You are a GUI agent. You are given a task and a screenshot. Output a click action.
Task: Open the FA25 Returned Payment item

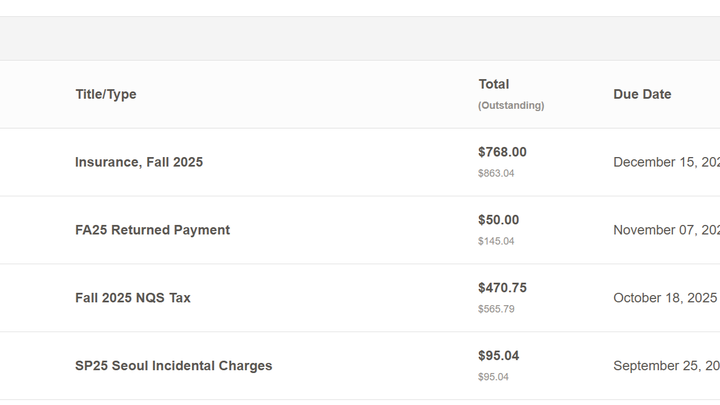pyautogui.click(x=152, y=230)
